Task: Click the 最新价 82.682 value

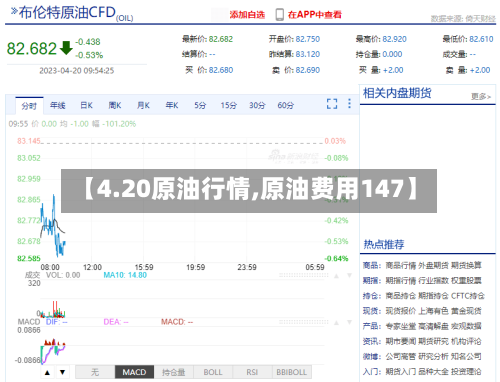Action: [x=221, y=39]
